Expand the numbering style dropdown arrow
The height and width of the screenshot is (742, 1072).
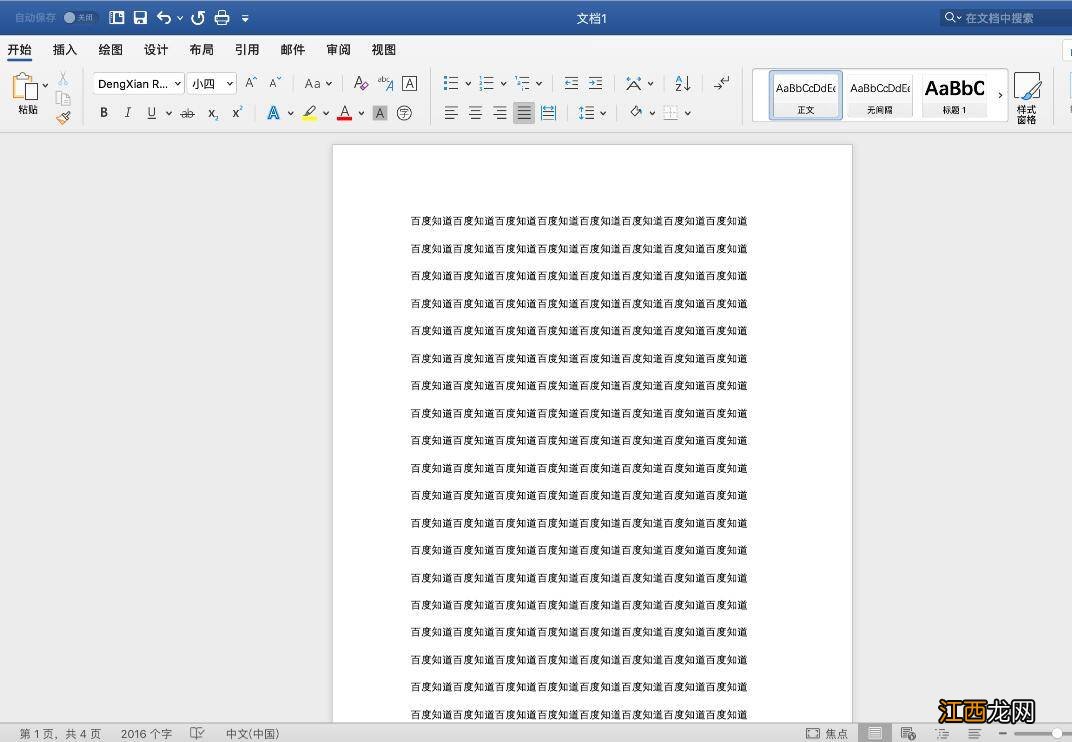coord(504,84)
